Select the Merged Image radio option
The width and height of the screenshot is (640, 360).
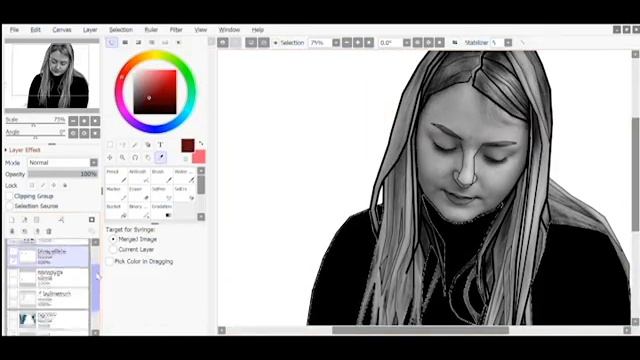point(113,239)
